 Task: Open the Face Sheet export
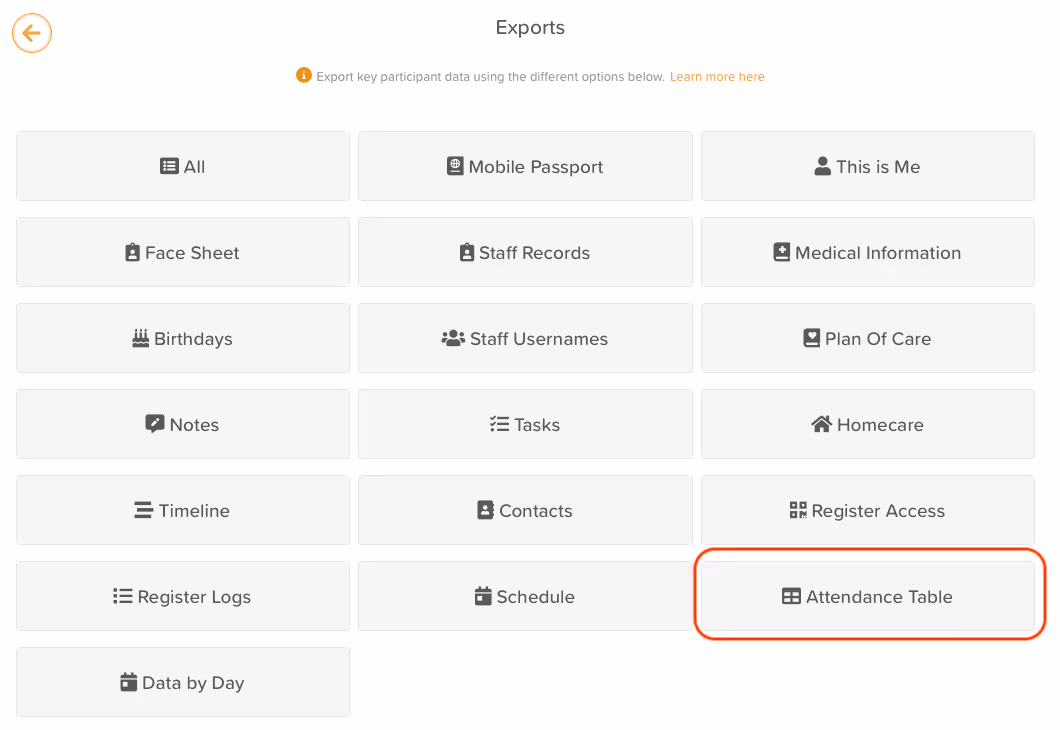tap(183, 252)
